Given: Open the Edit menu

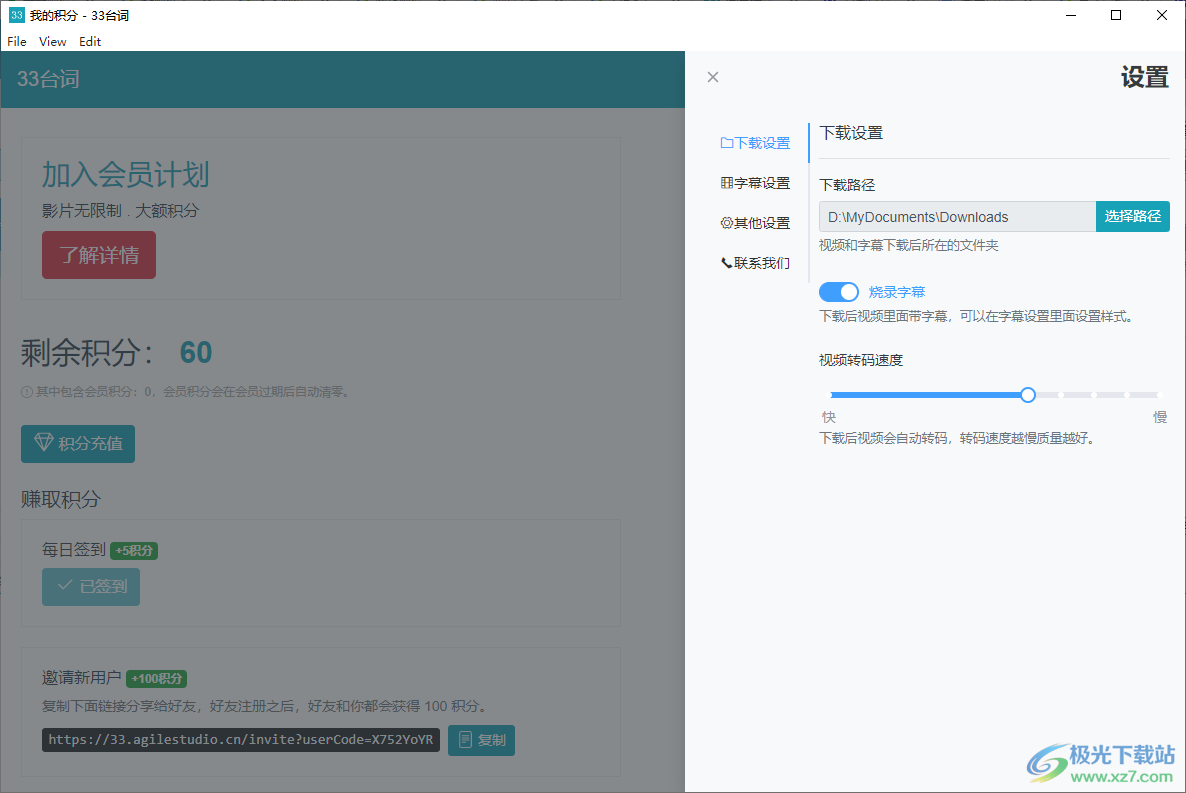Looking at the screenshot, I should click(89, 42).
